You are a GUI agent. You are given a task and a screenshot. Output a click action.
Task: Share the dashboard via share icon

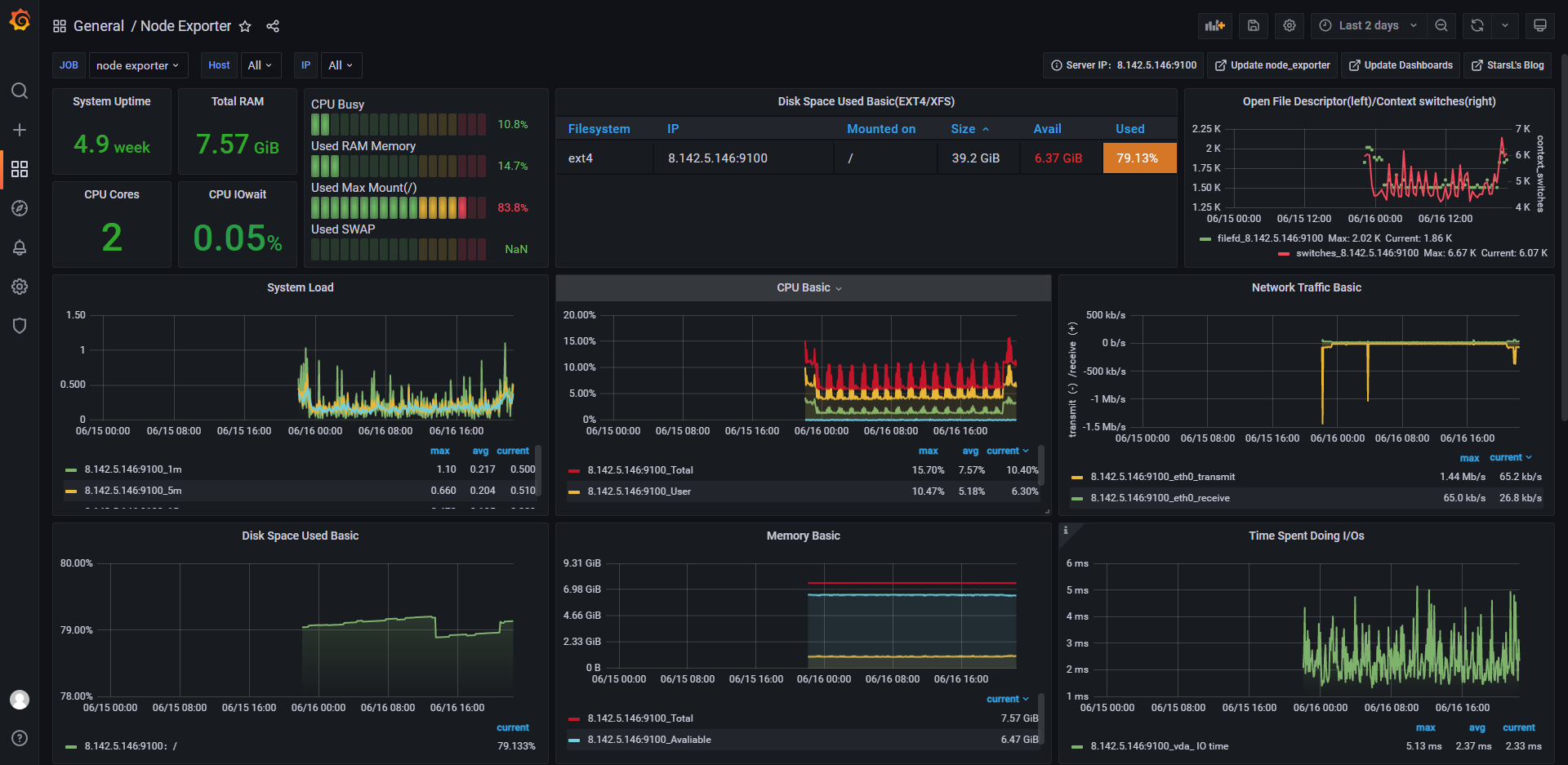pyautogui.click(x=273, y=26)
